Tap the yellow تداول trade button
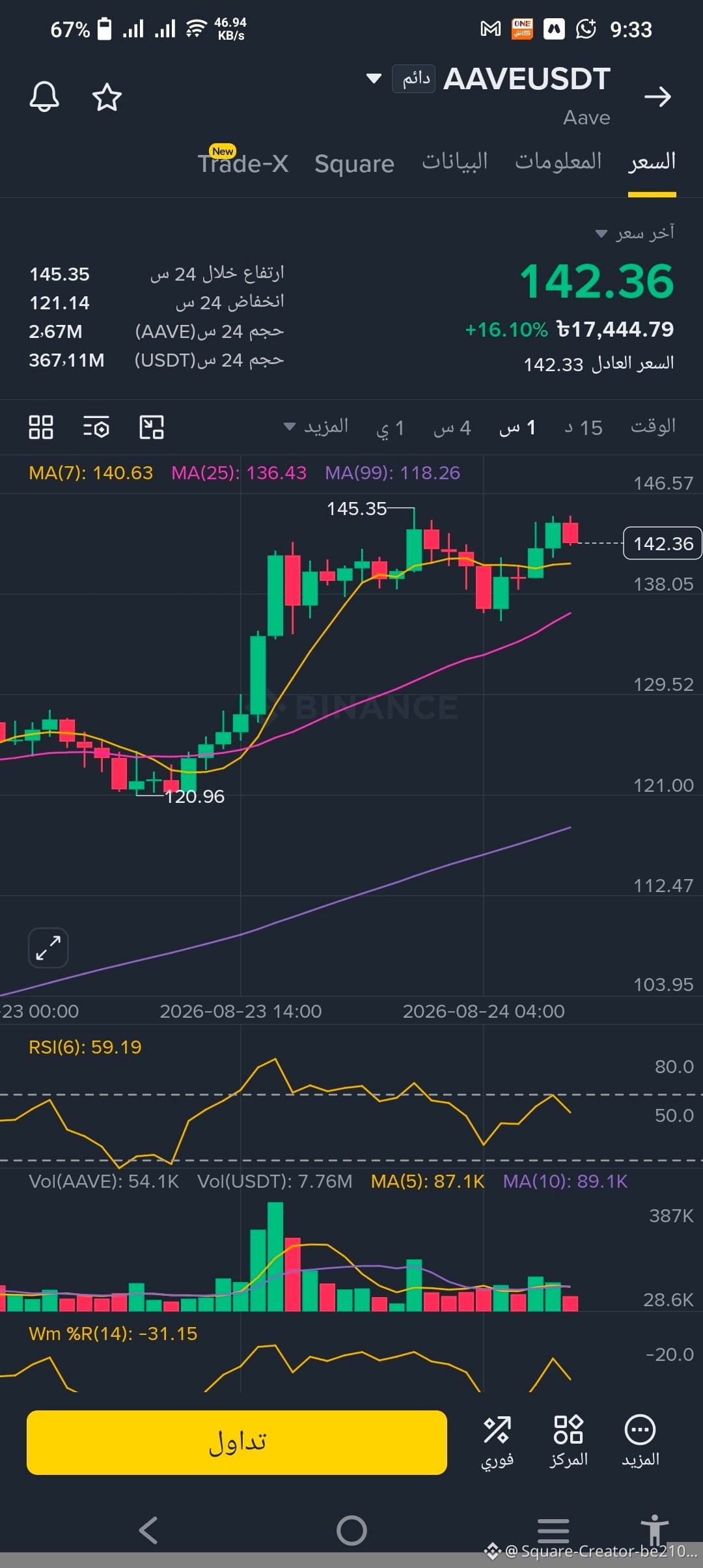This screenshot has height=1568, width=703. 237,1442
